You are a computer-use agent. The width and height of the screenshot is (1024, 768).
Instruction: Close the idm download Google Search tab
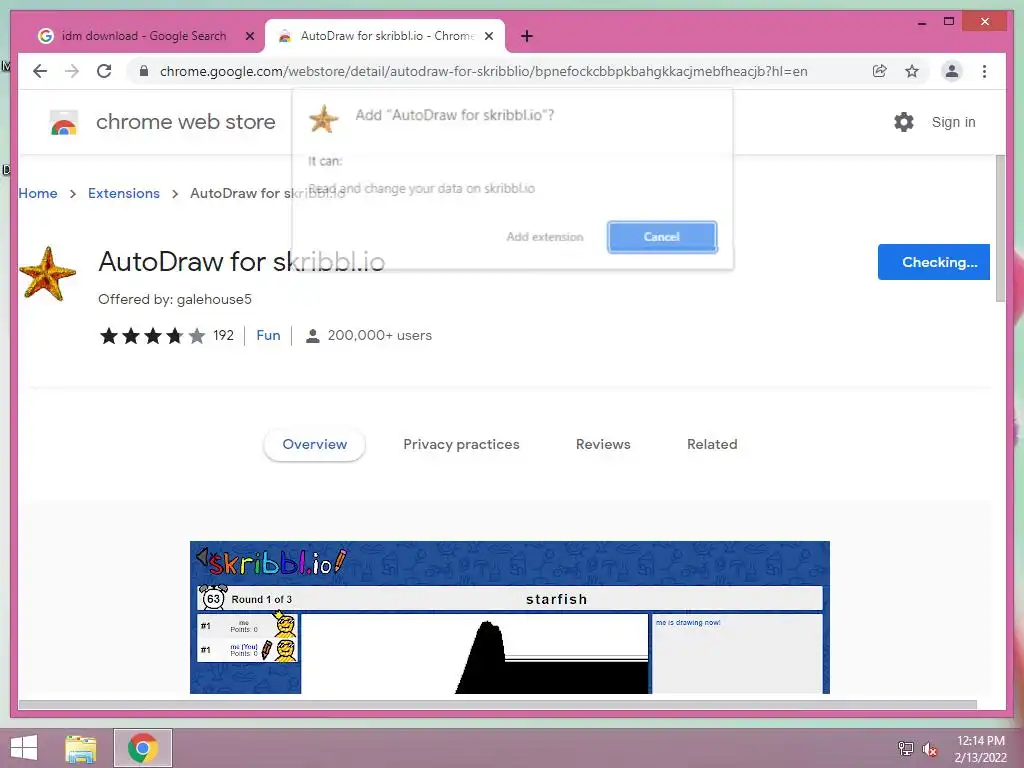pyautogui.click(x=249, y=36)
